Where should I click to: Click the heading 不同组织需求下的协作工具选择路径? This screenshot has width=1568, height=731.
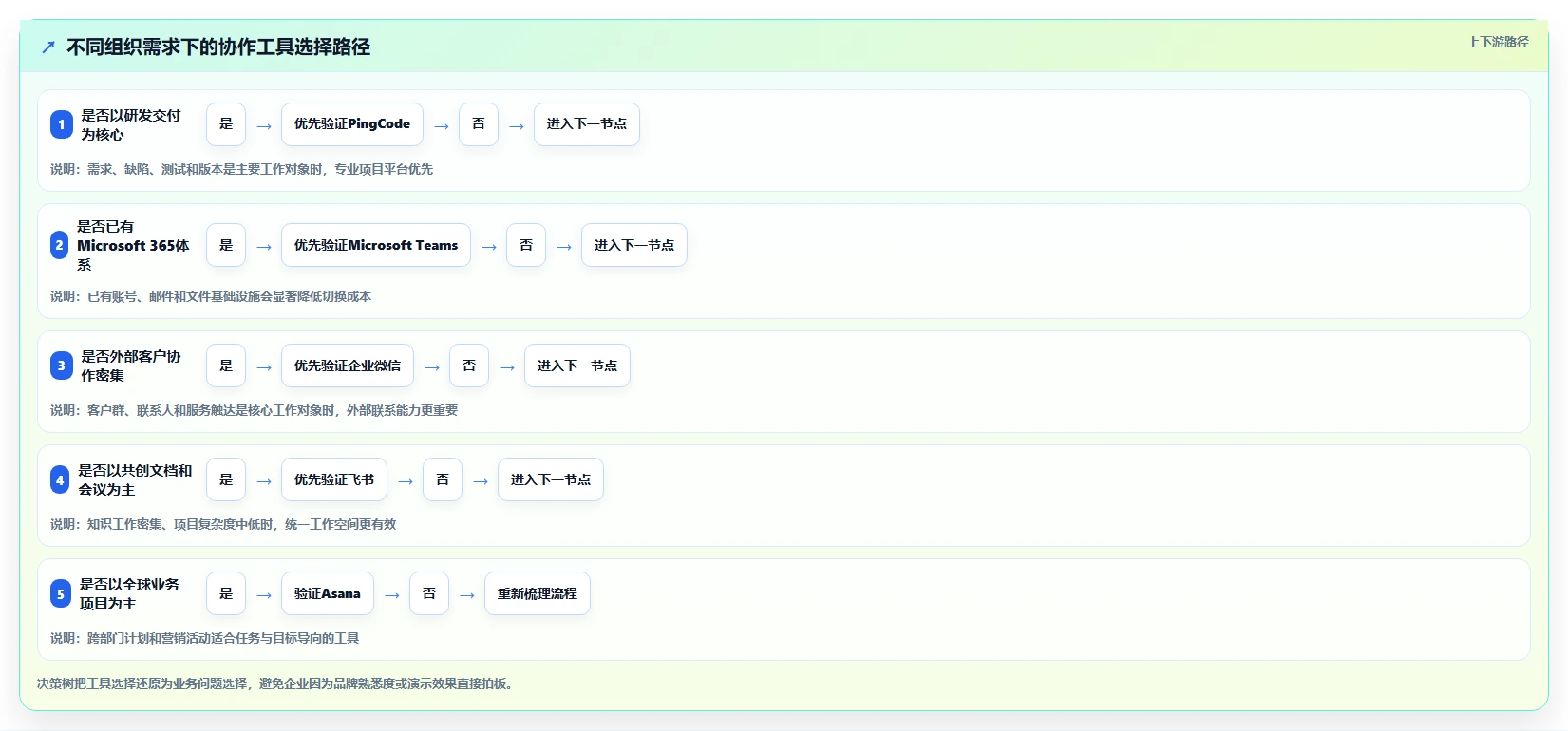[218, 47]
